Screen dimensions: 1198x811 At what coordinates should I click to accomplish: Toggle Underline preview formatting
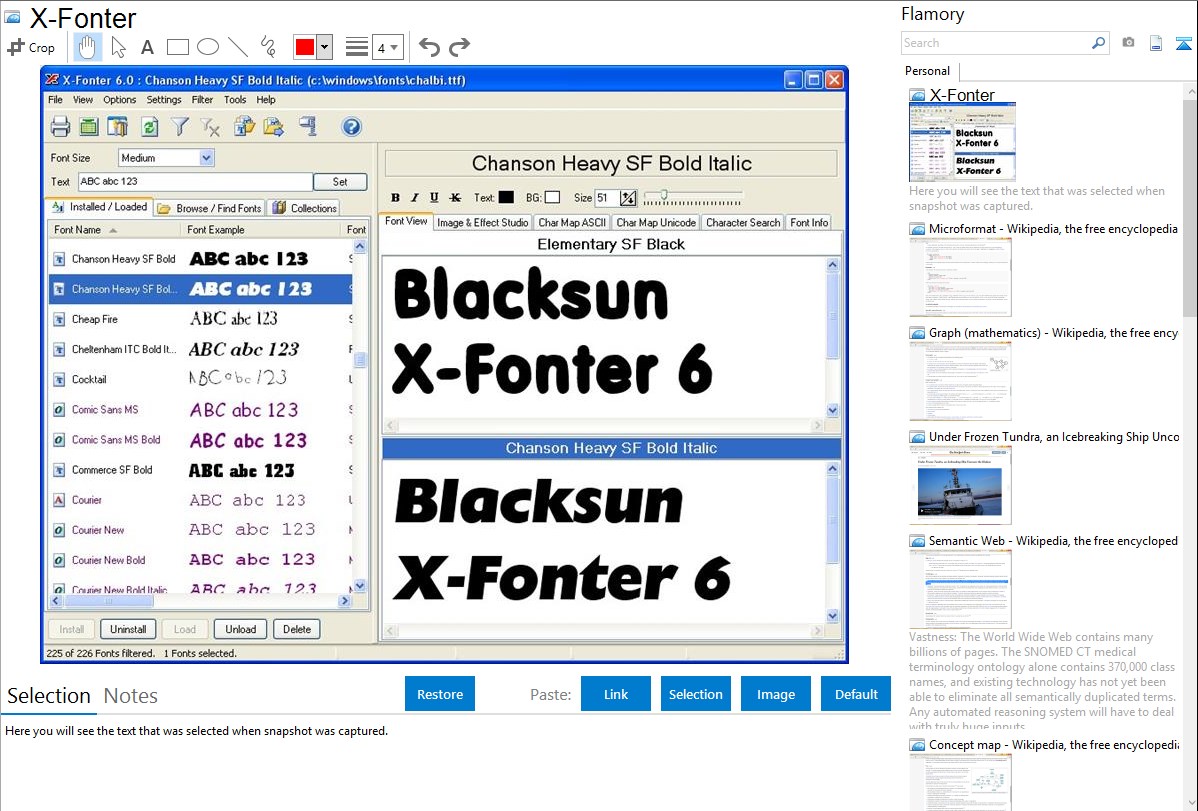[434, 197]
